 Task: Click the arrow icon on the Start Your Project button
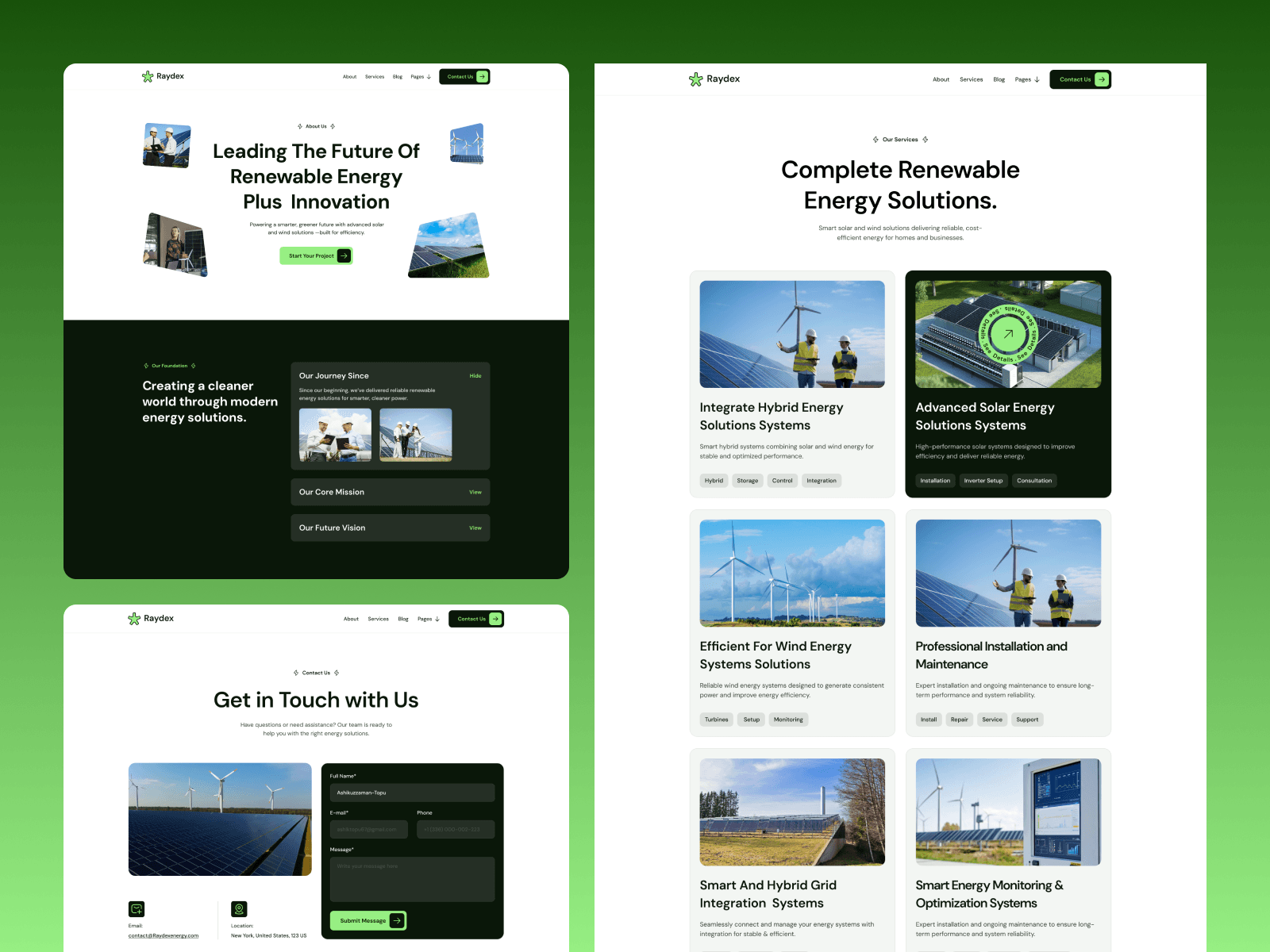344,255
